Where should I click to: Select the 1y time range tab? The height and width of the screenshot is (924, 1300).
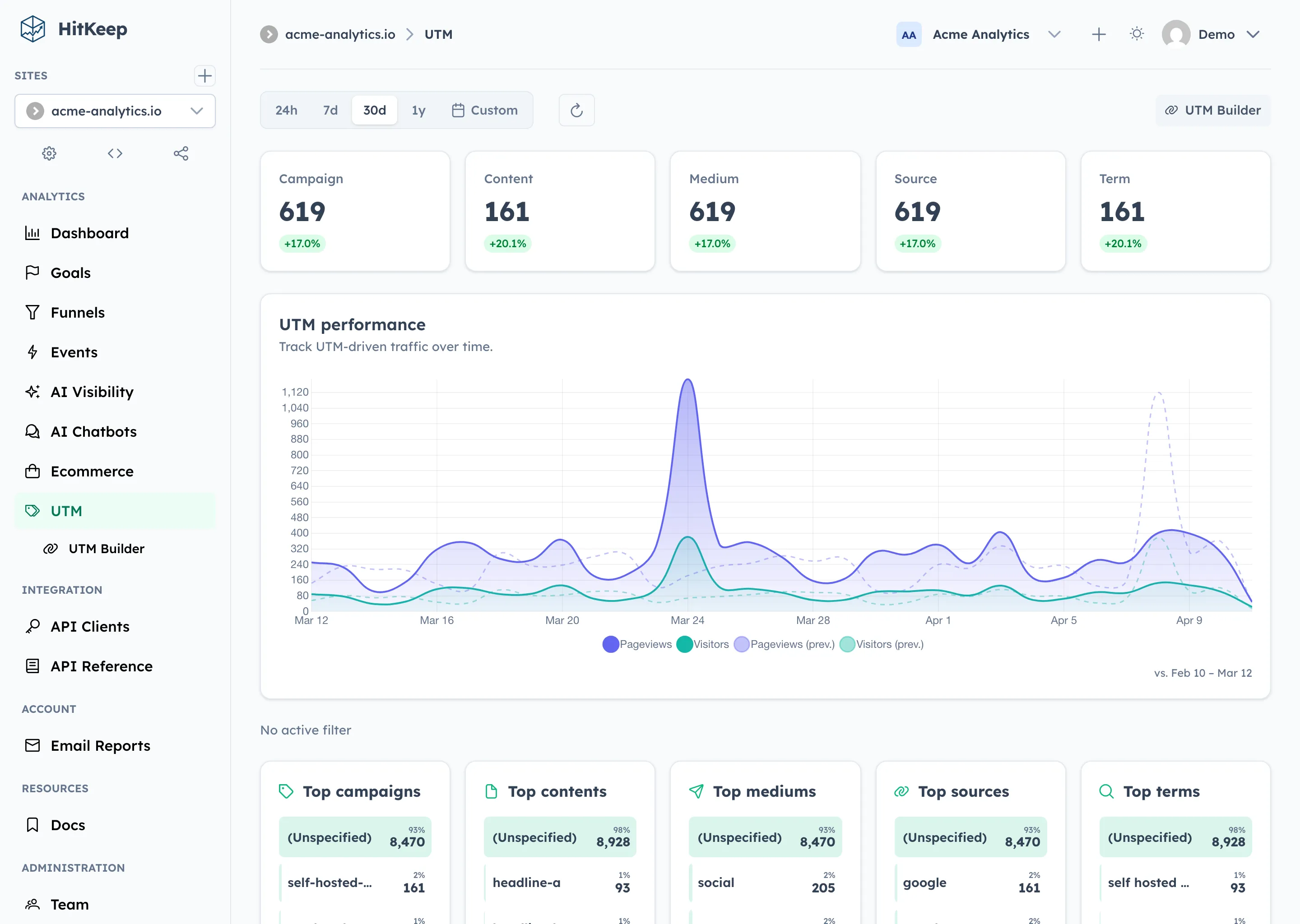point(418,110)
